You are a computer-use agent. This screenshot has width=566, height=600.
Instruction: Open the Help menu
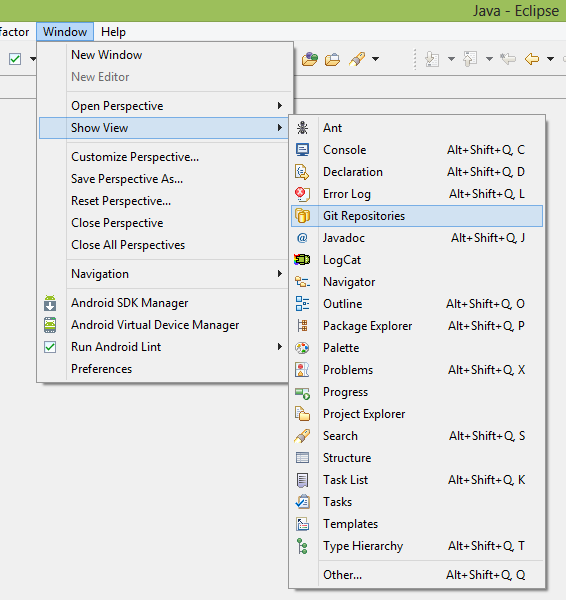point(113,32)
